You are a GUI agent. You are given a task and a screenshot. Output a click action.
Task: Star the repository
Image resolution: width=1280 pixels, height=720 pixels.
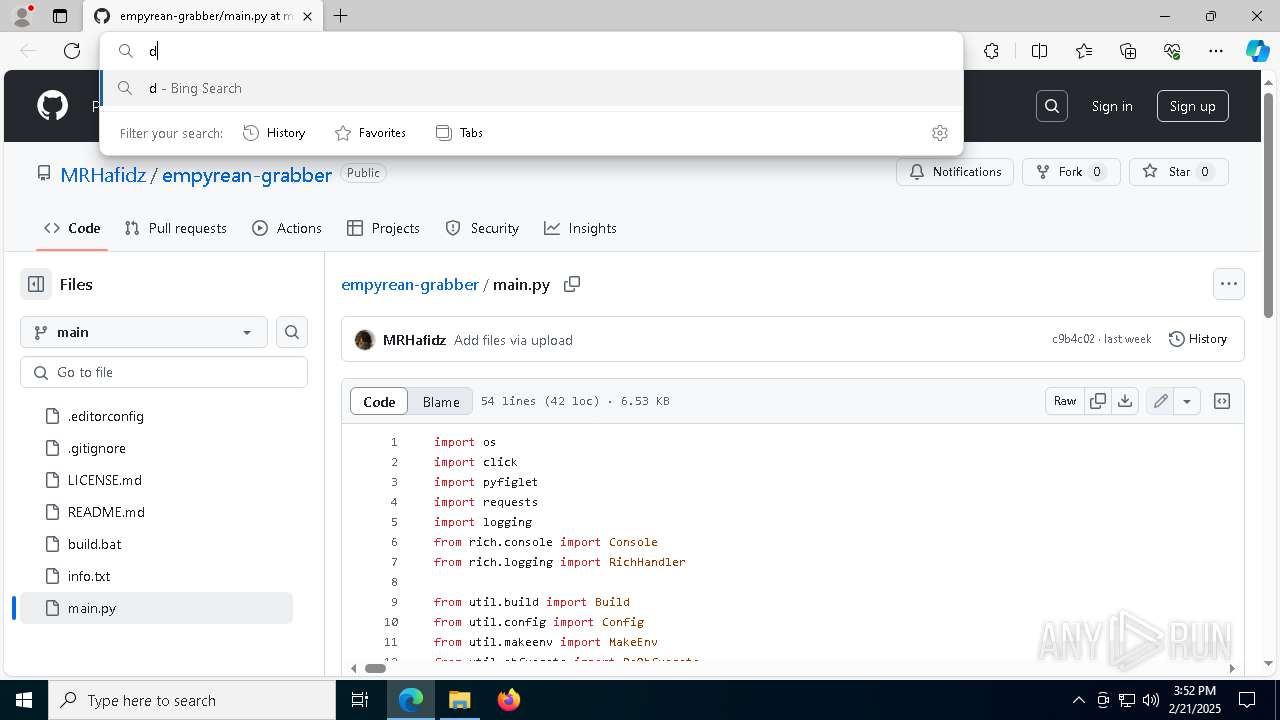(x=1179, y=172)
